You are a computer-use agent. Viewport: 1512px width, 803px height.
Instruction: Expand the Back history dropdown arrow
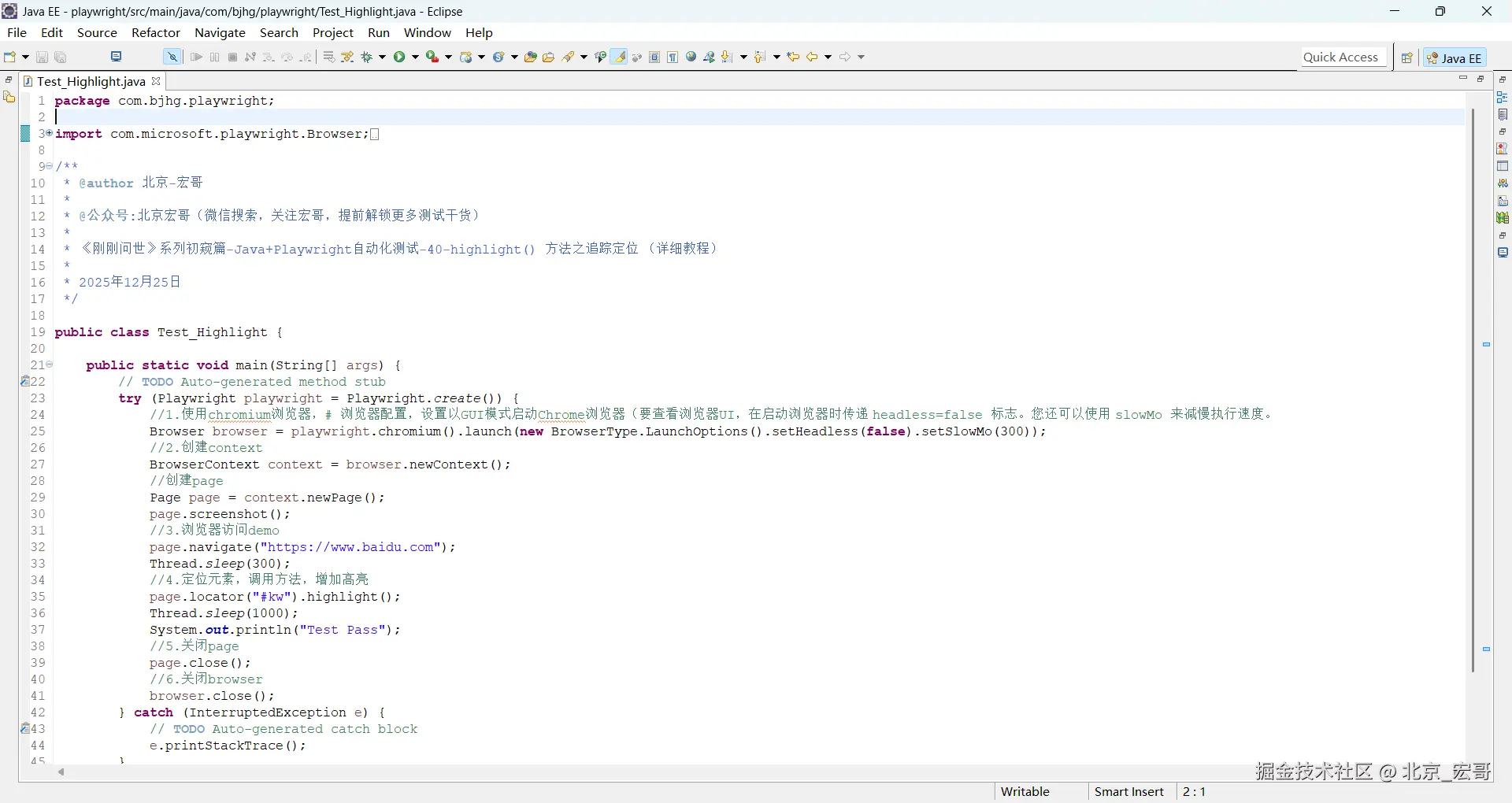(828, 57)
